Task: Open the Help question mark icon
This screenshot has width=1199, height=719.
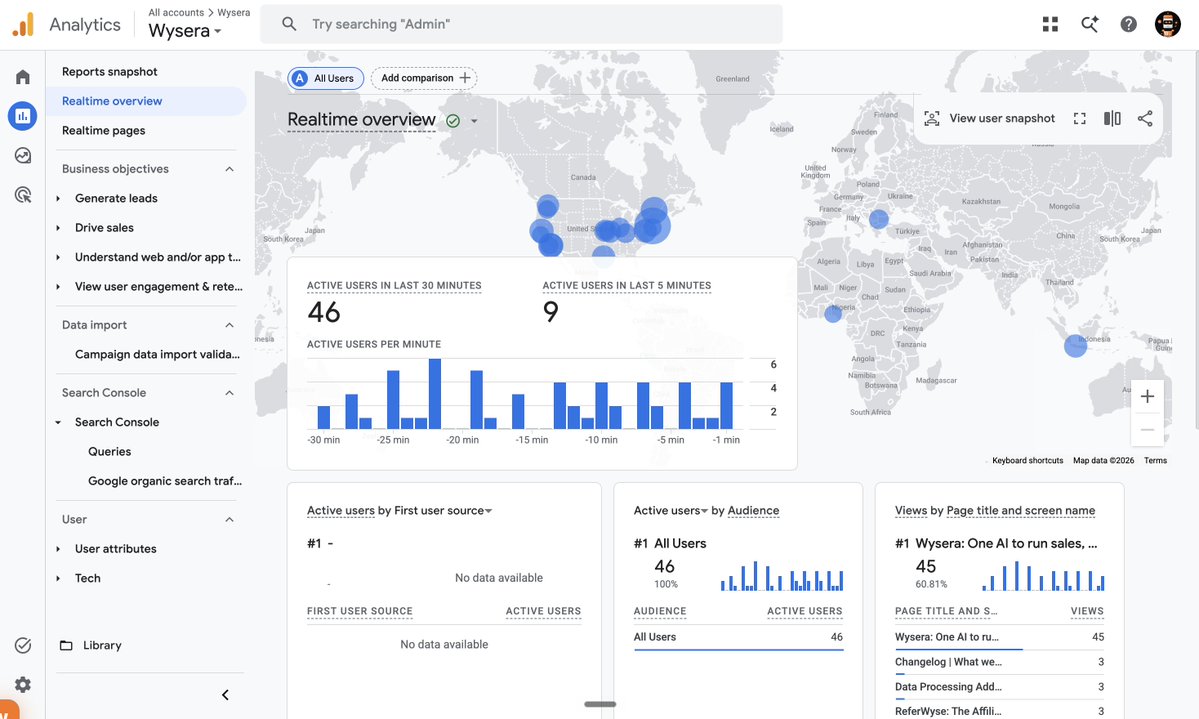Action: pos(1129,24)
